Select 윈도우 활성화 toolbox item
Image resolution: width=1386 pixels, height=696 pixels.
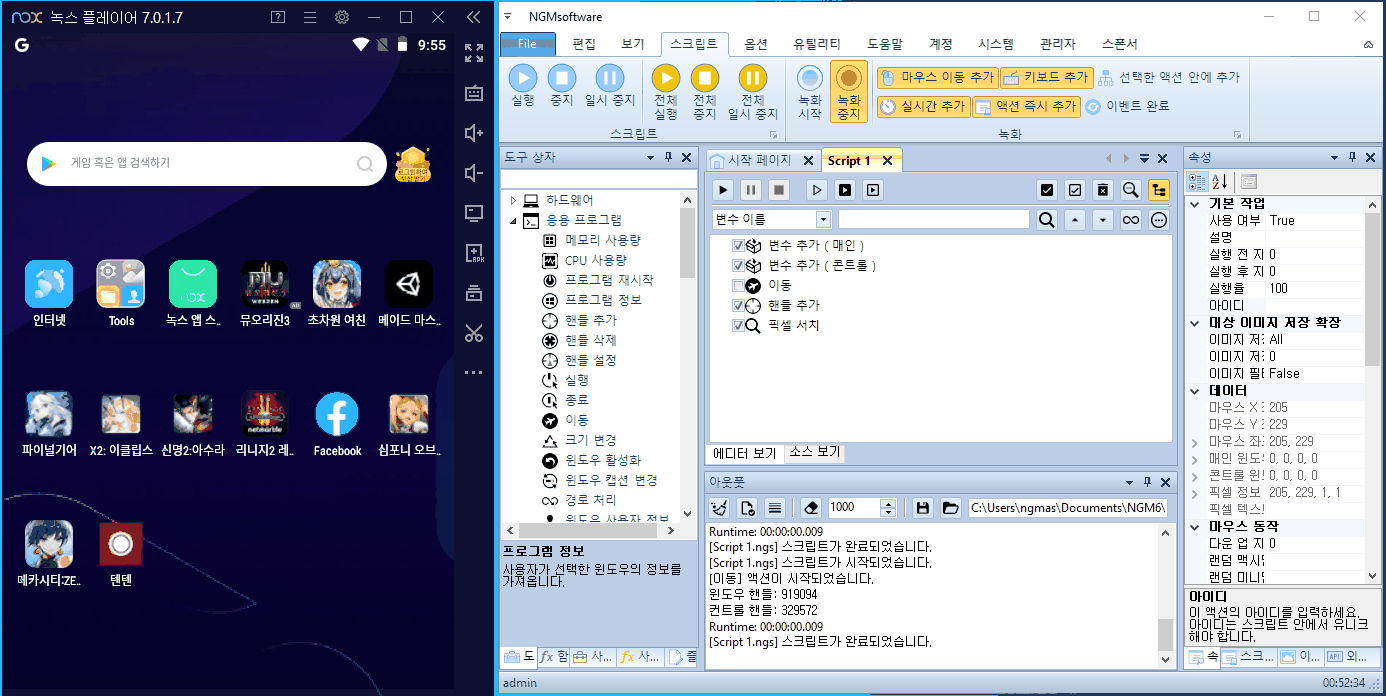click(x=602, y=460)
